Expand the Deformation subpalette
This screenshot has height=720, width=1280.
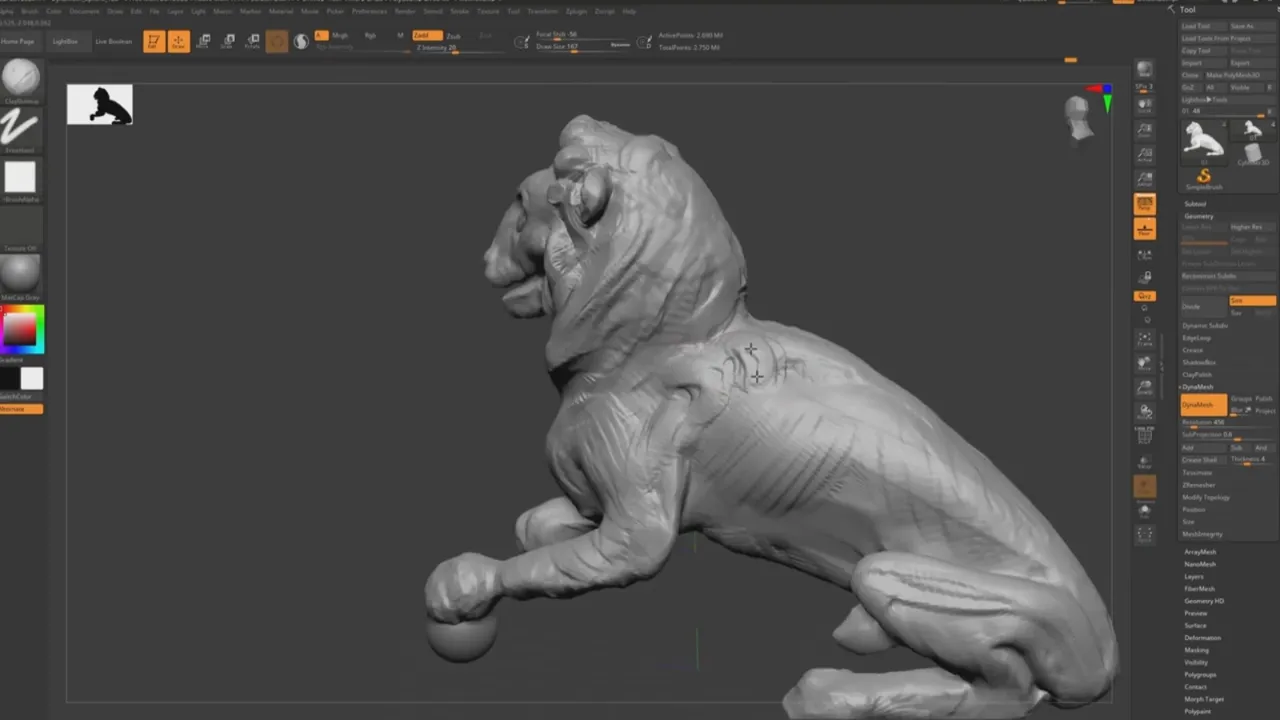1202,638
